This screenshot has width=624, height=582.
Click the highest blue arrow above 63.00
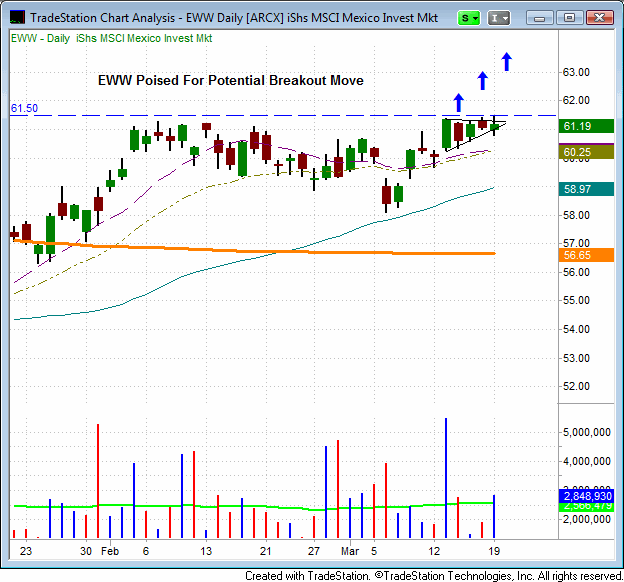coord(507,61)
